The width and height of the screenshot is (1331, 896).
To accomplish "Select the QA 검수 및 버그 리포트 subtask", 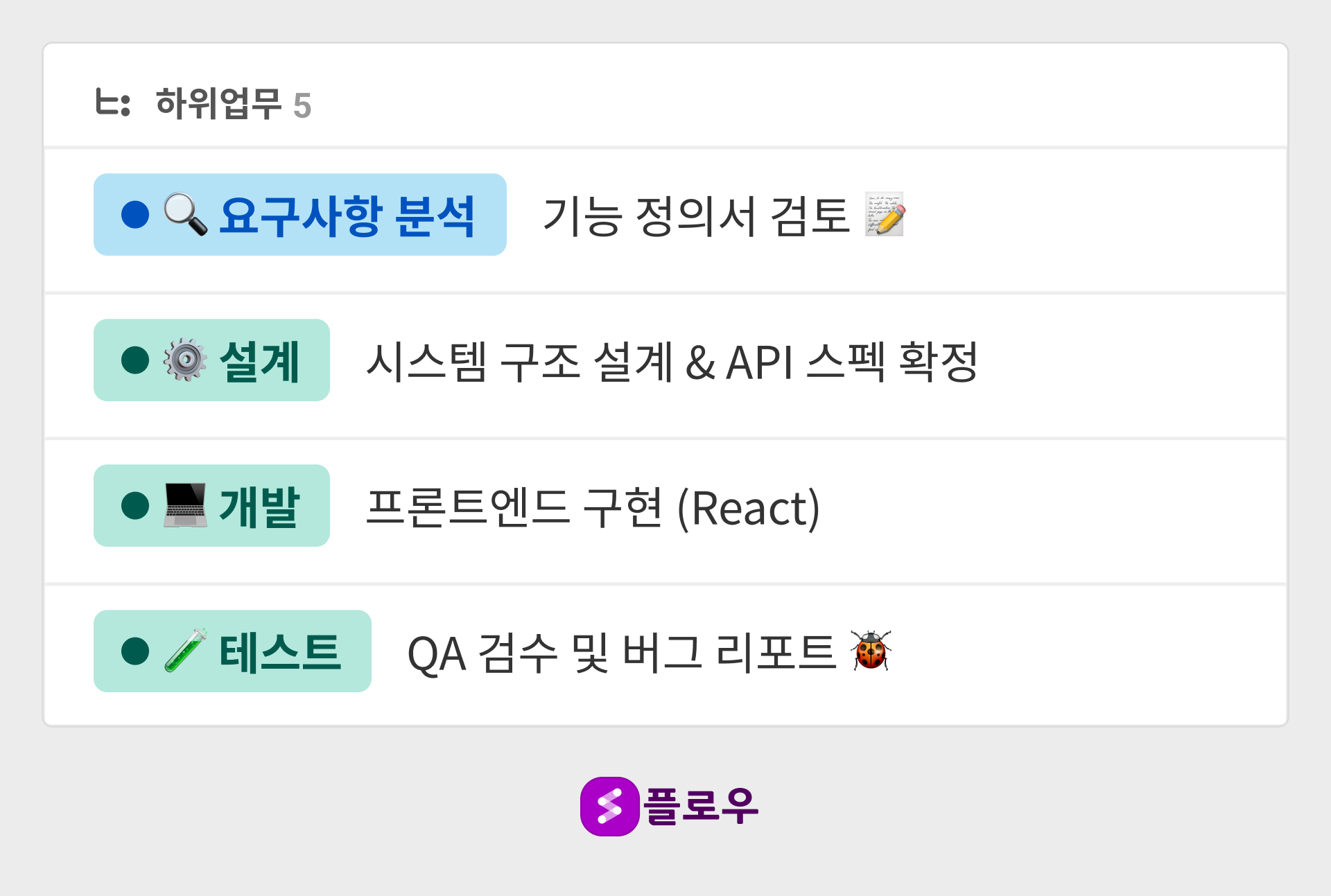I will pos(621,653).
